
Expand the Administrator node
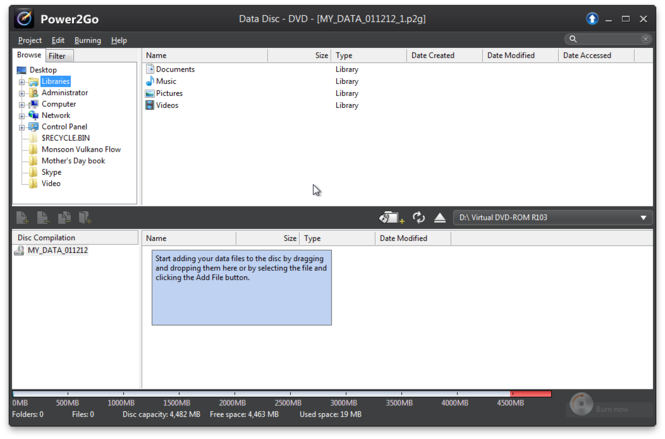tap(22, 93)
